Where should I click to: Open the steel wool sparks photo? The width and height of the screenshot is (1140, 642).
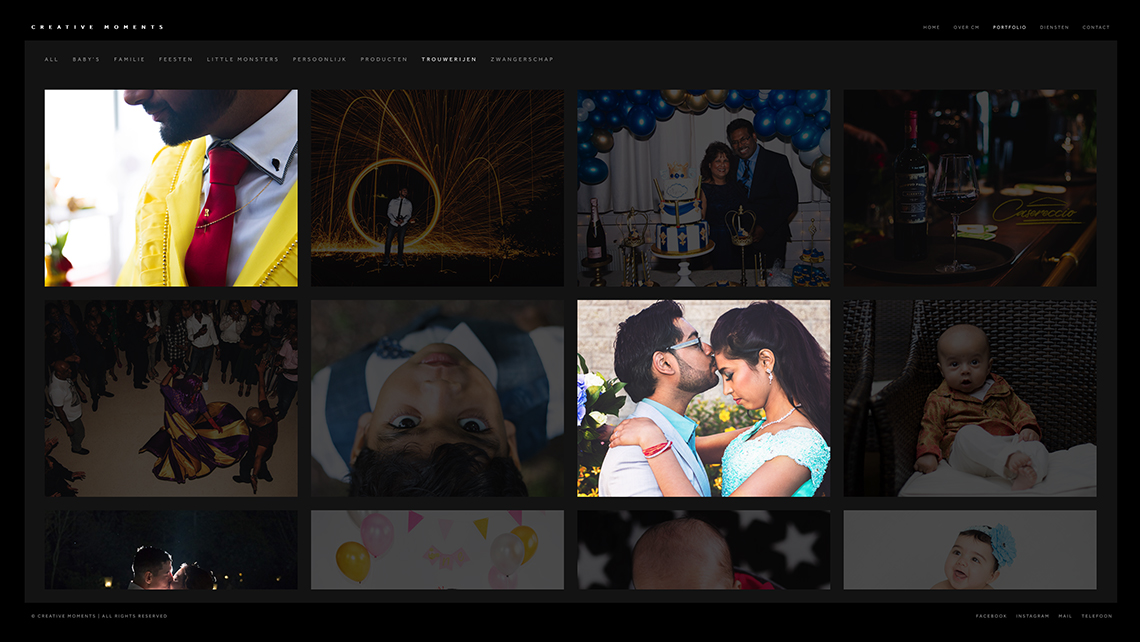coord(437,188)
